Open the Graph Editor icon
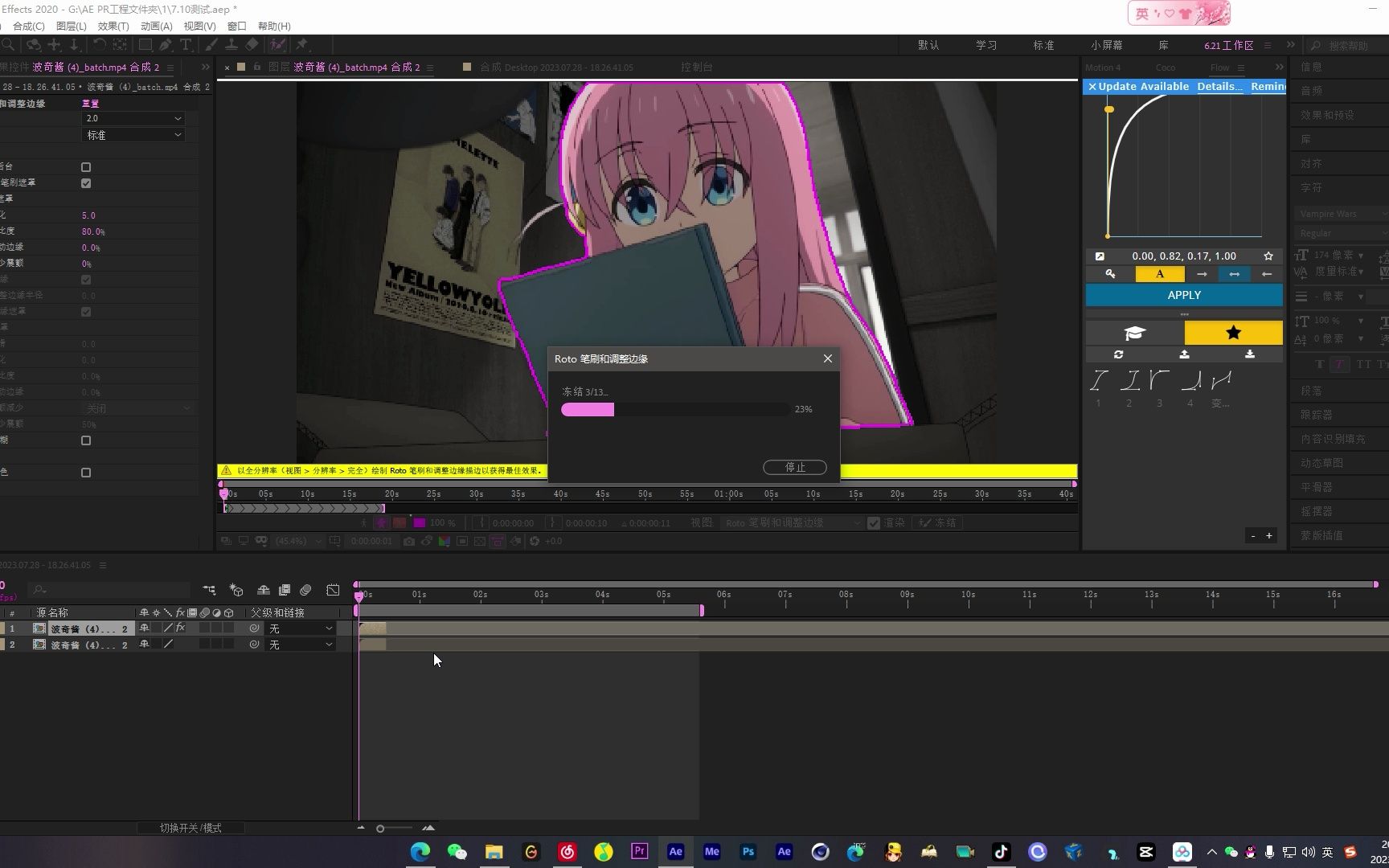The width and height of the screenshot is (1389, 868). pyautogui.click(x=333, y=590)
